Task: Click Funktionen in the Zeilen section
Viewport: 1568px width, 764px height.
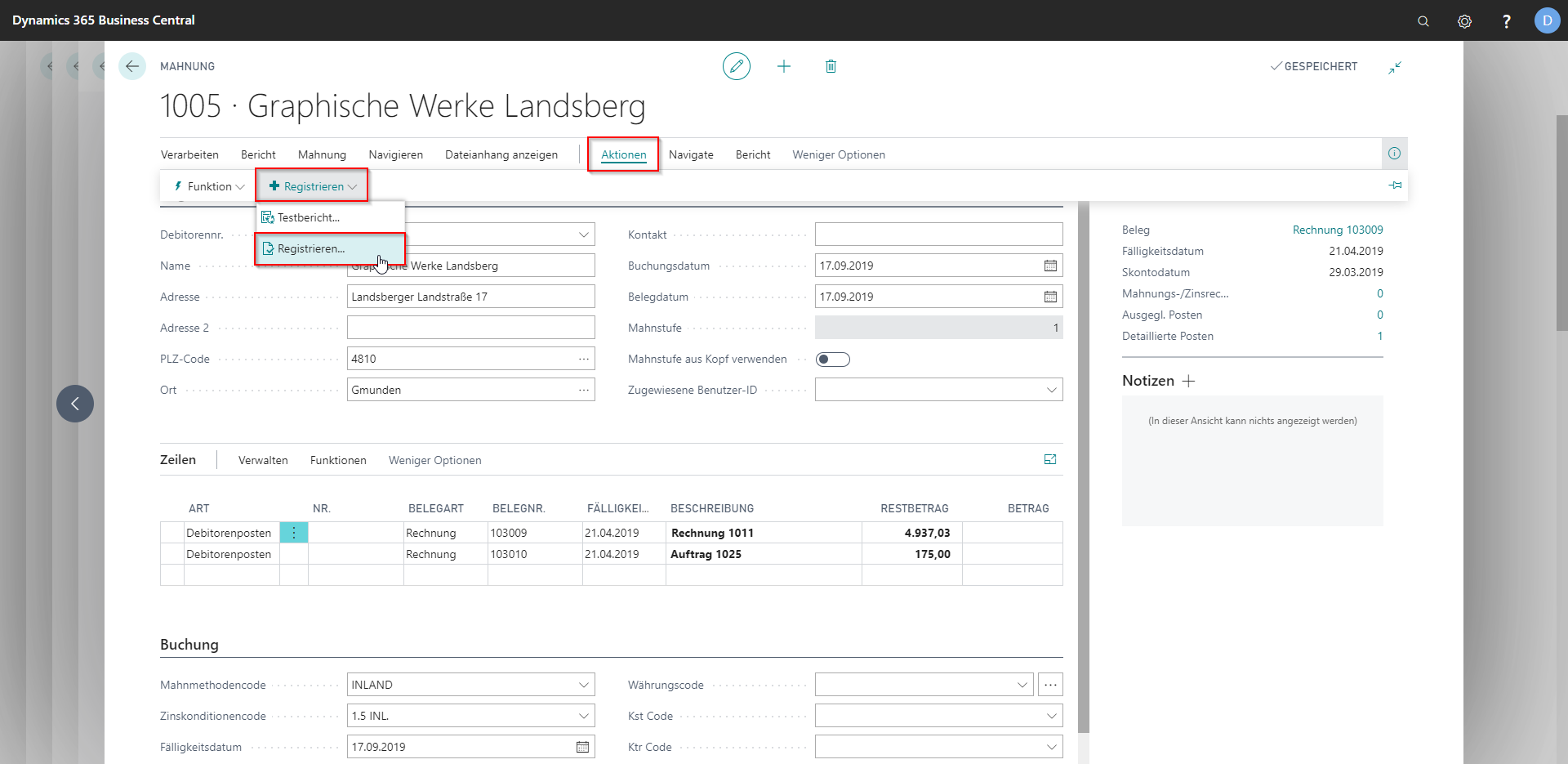Action: (x=338, y=460)
